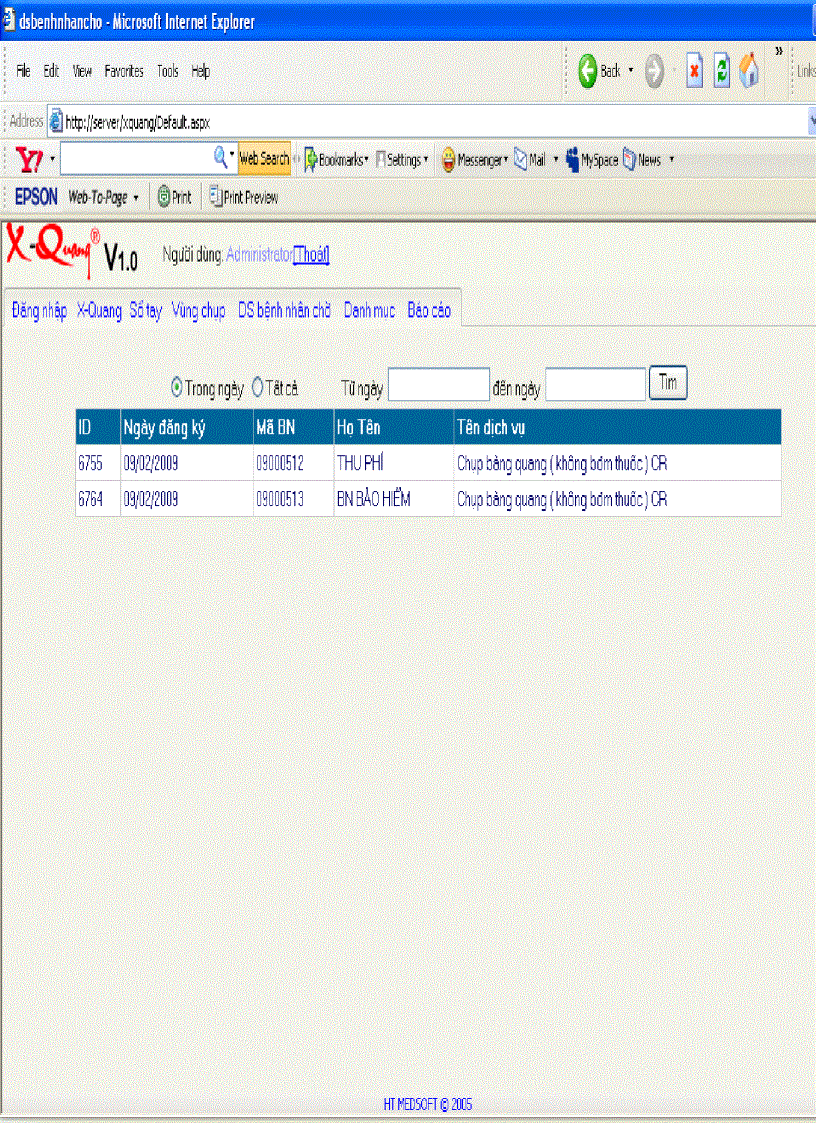The image size is (816, 1123).
Task: Refresh the current page
Action: point(722,70)
